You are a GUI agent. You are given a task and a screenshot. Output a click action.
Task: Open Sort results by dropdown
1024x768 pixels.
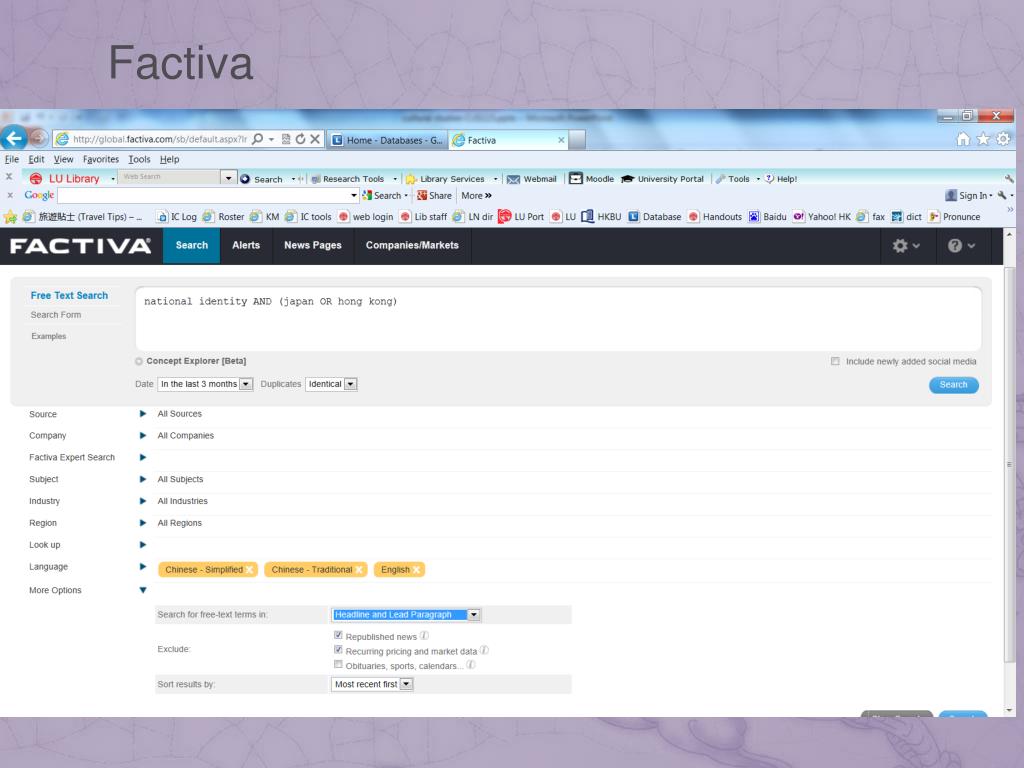372,684
